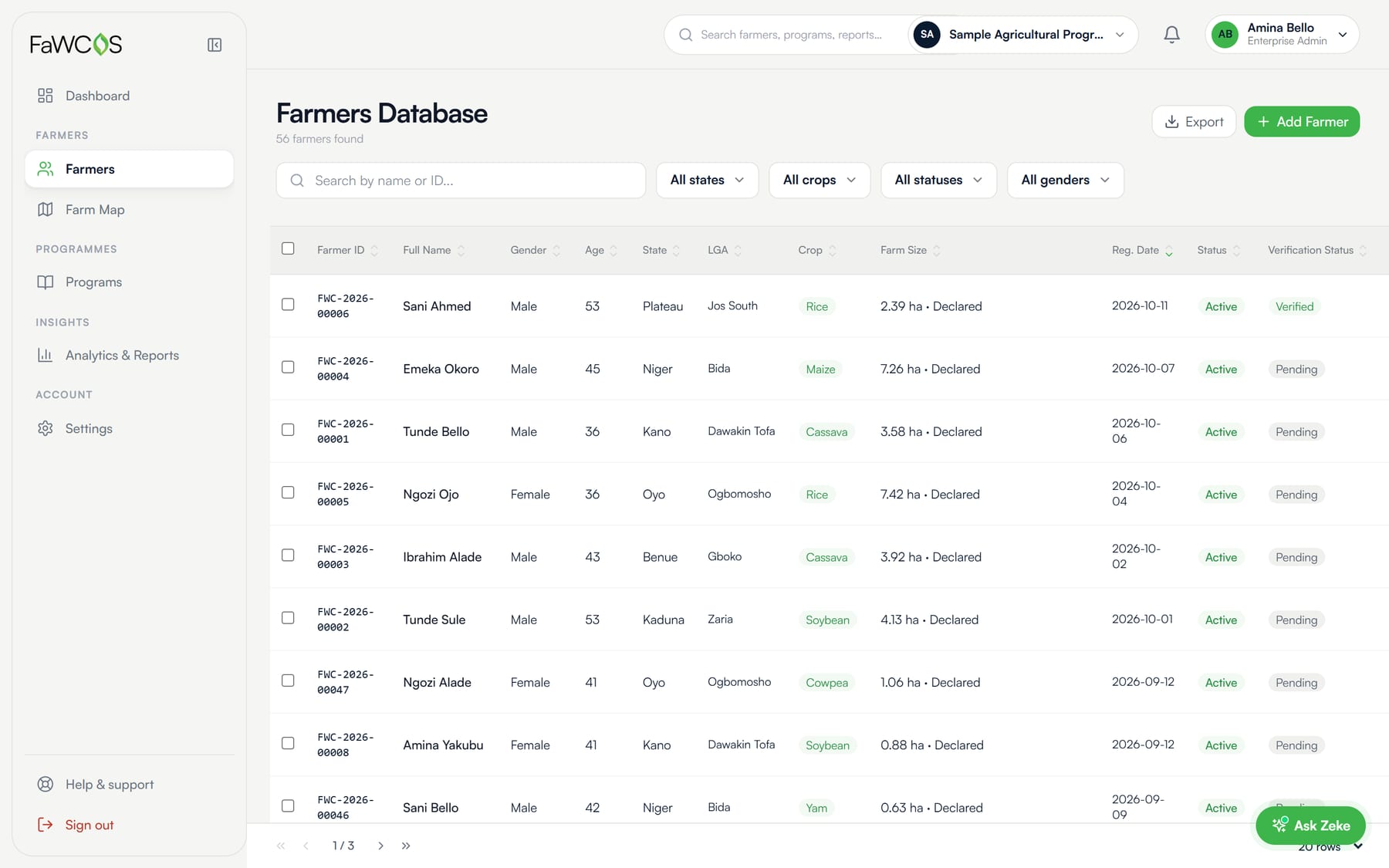Click the FaWCOS logo

[x=76, y=45]
